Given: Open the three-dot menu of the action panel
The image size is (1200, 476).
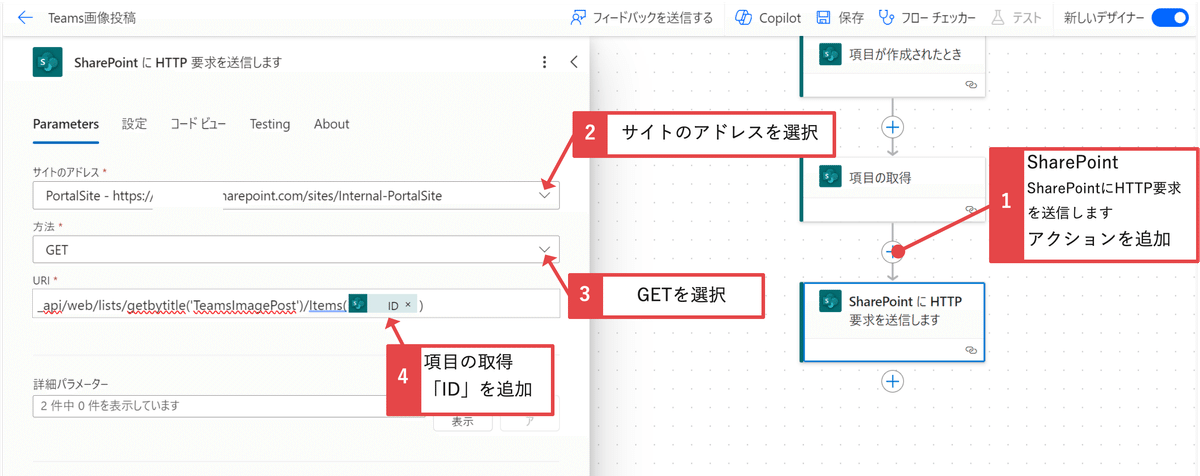Looking at the screenshot, I should click(x=544, y=62).
